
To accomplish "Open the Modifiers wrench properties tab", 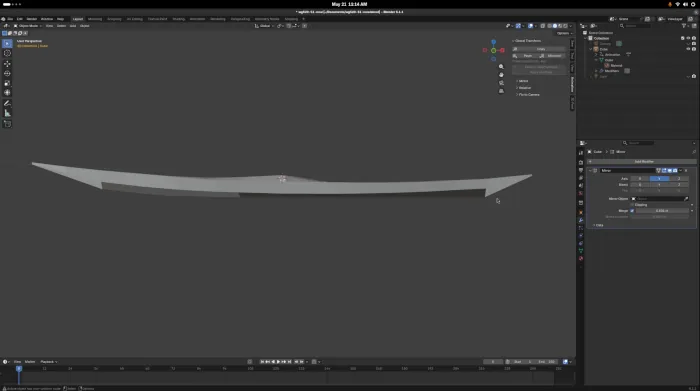I will point(581,220).
